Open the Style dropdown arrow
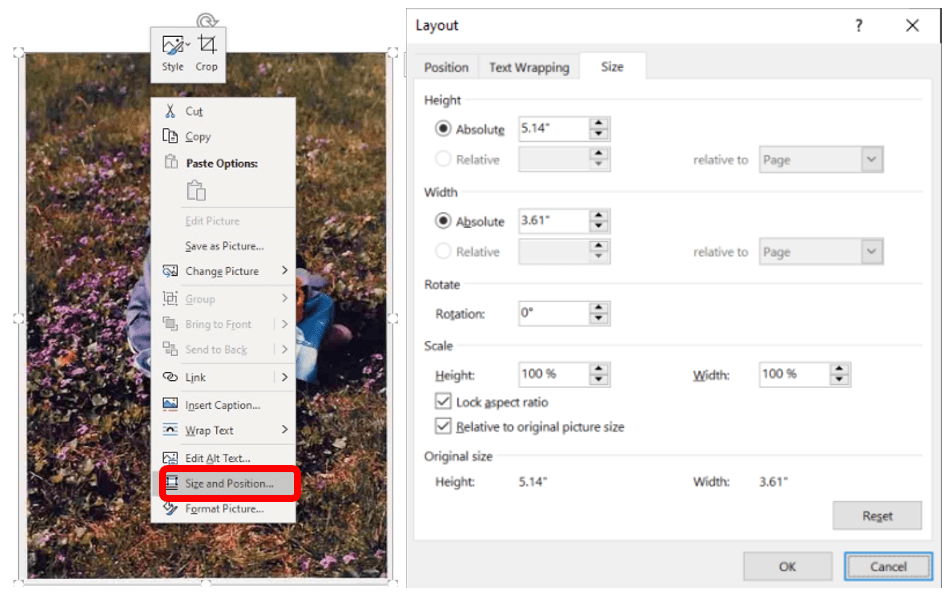 187,45
